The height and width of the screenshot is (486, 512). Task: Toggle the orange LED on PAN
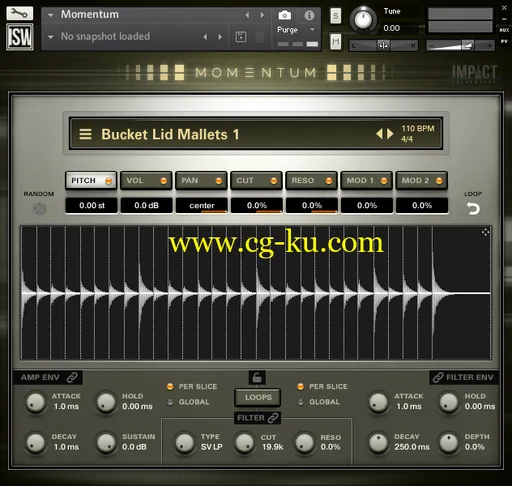(219, 181)
